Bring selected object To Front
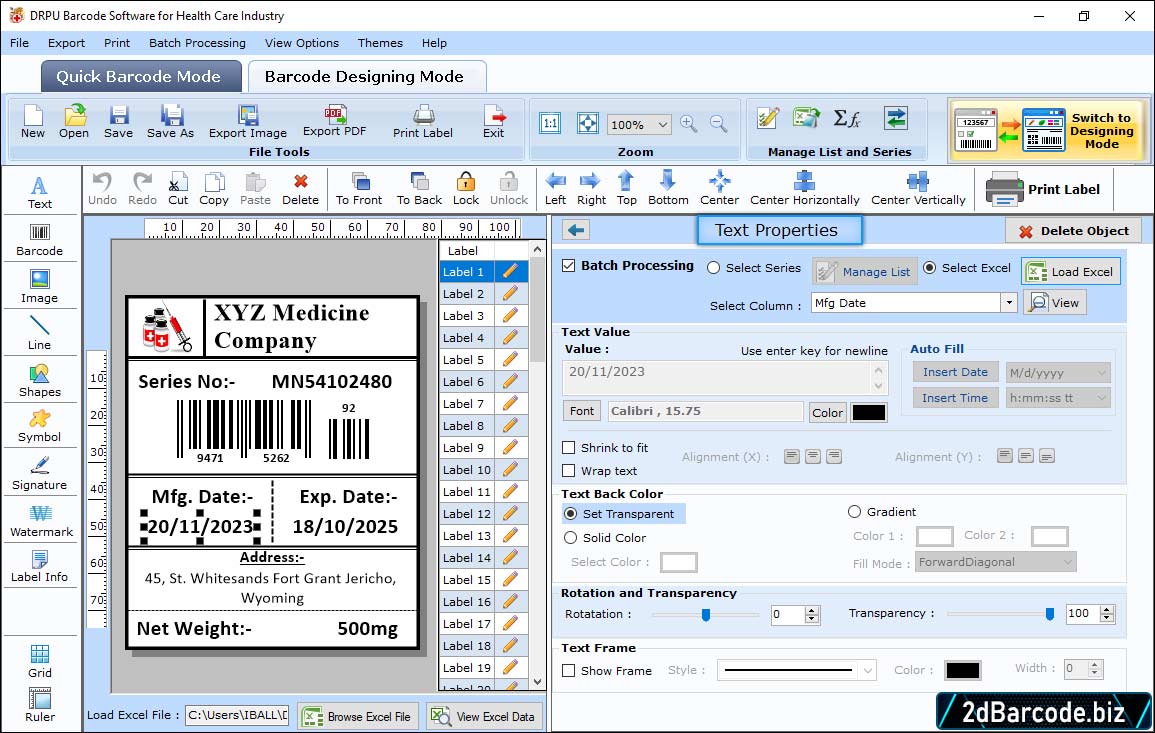The image size is (1155, 733). coord(359,189)
